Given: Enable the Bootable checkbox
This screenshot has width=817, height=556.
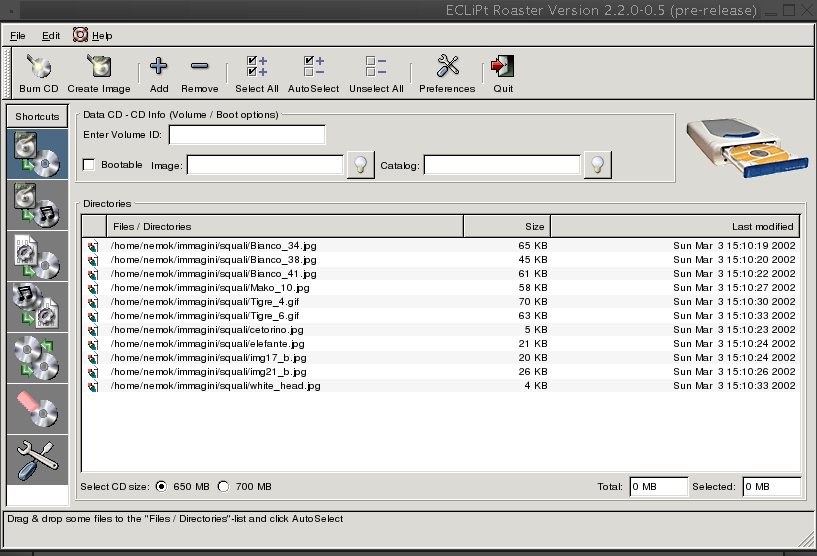Looking at the screenshot, I should coord(89,165).
